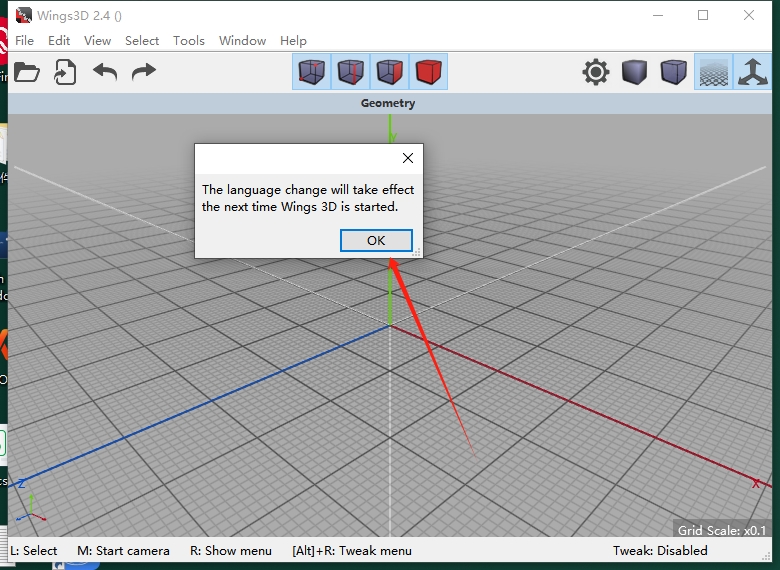The height and width of the screenshot is (570, 780).
Task: Click the 'R: Show menu' status hint
Action: (231, 551)
